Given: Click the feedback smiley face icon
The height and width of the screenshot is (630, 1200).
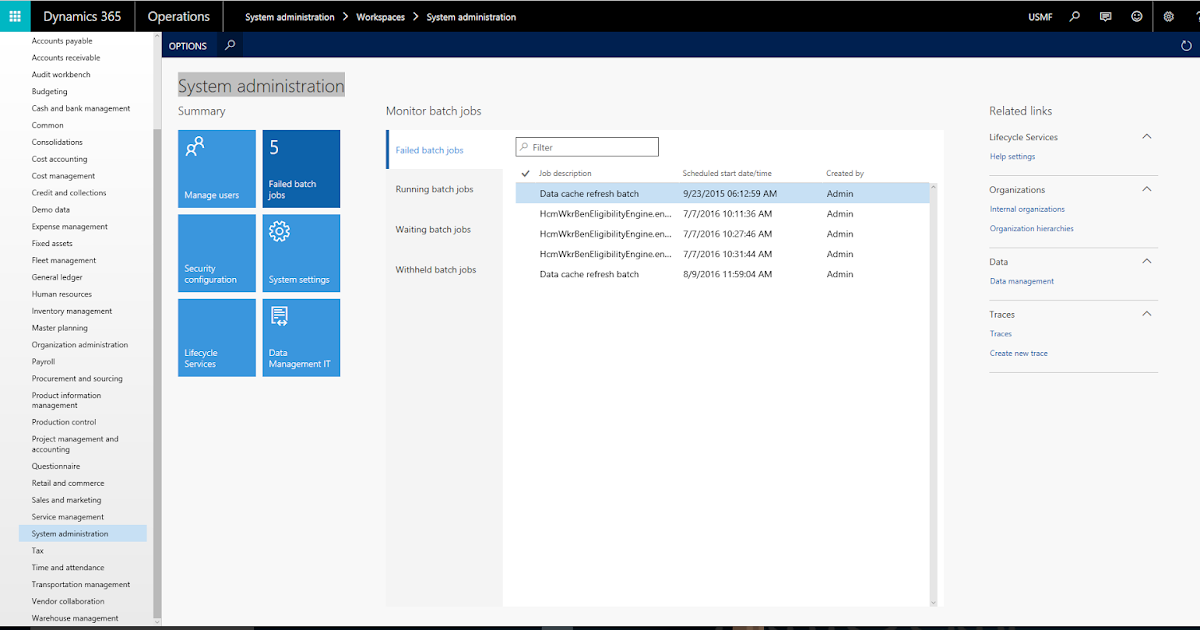Looking at the screenshot, I should (1134, 16).
